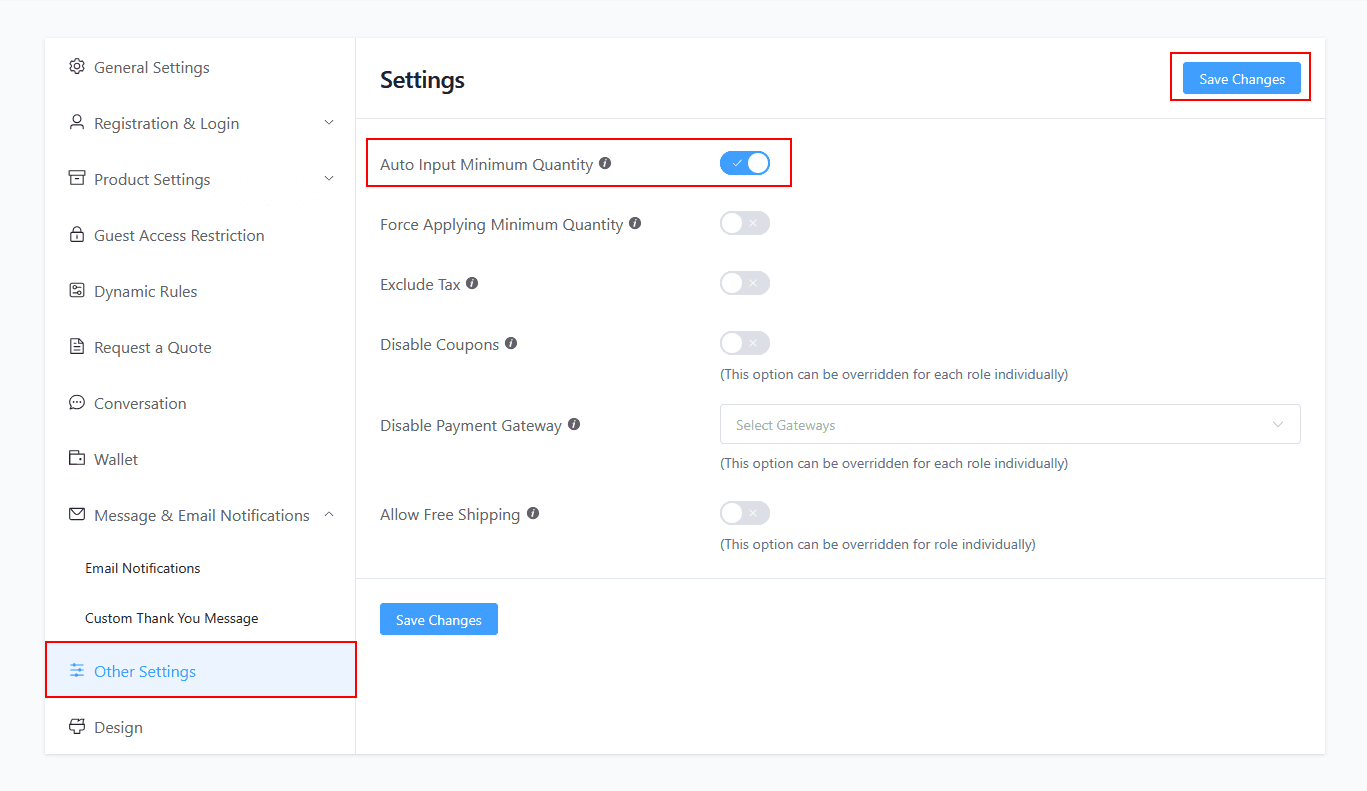Open the Wallet section icon
The width and height of the screenshot is (1367, 791).
(x=77, y=458)
